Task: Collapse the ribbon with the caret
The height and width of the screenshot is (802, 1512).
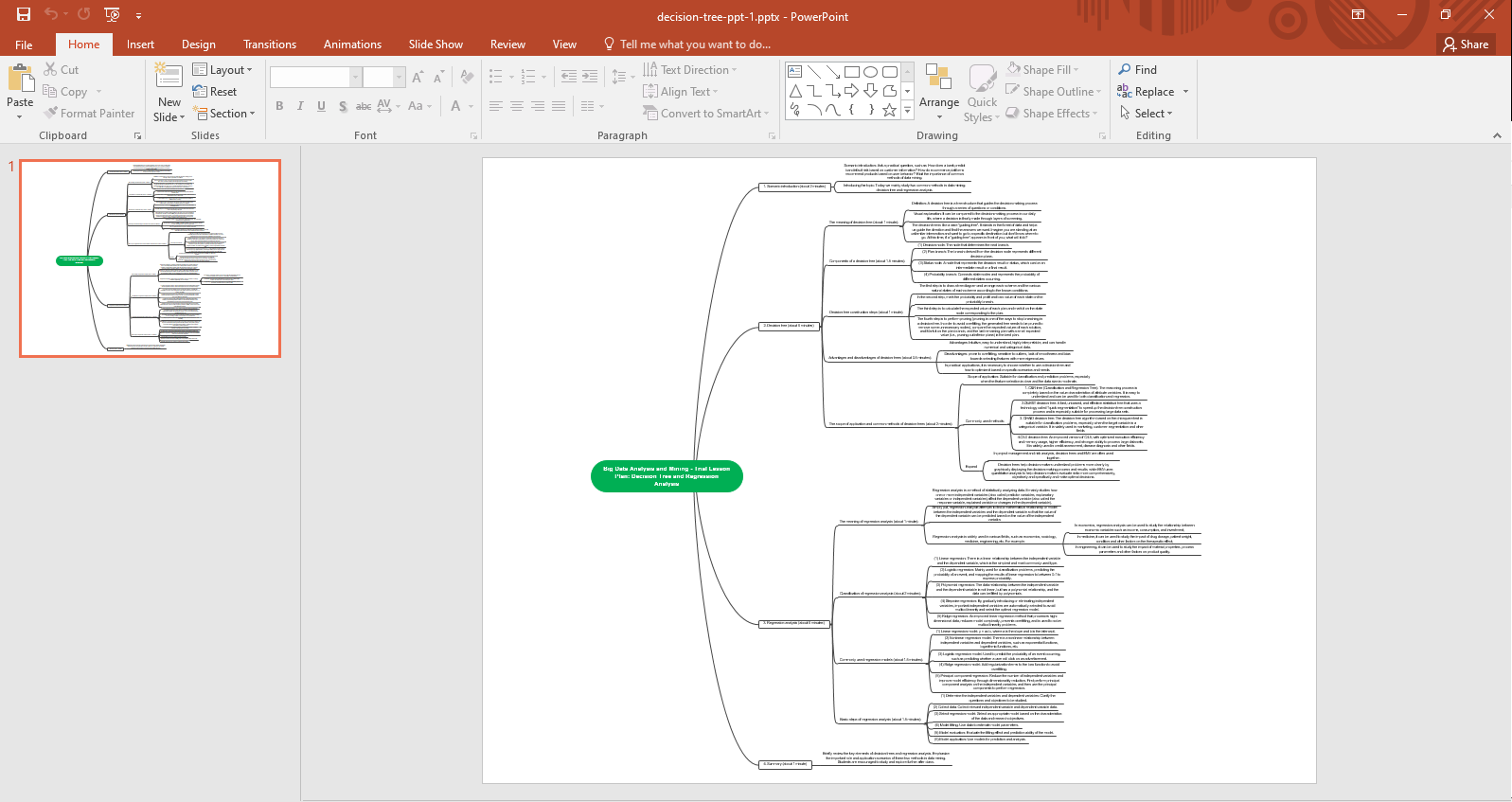Action: click(x=1497, y=135)
